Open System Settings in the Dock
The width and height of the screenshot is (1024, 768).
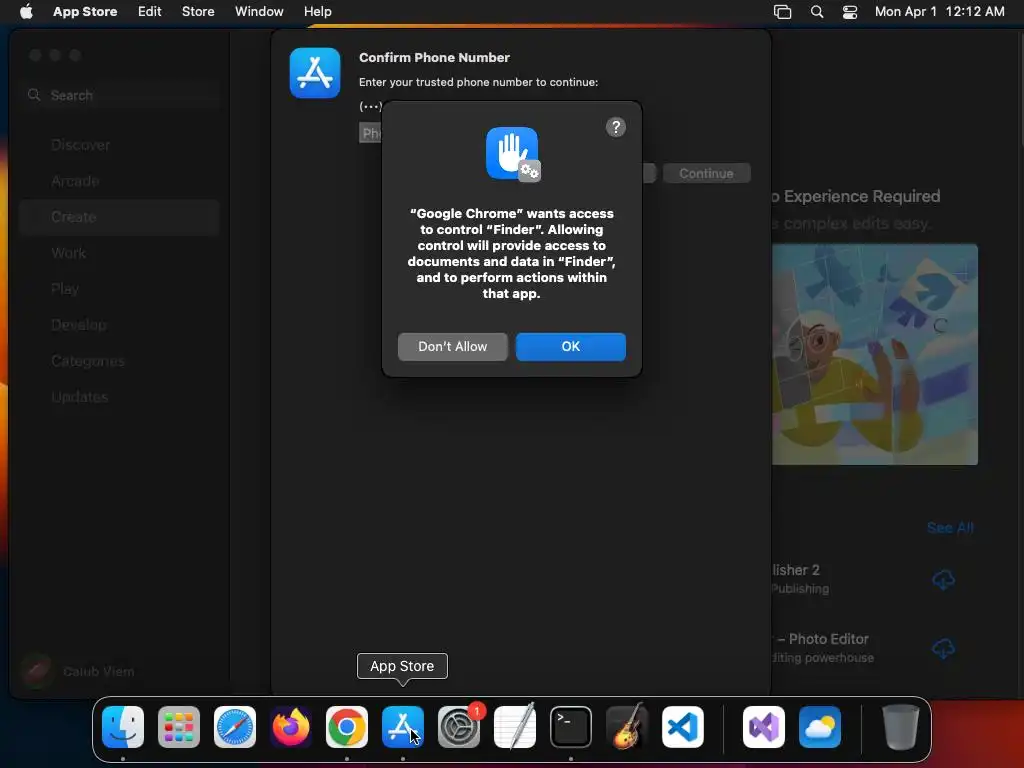(459, 727)
